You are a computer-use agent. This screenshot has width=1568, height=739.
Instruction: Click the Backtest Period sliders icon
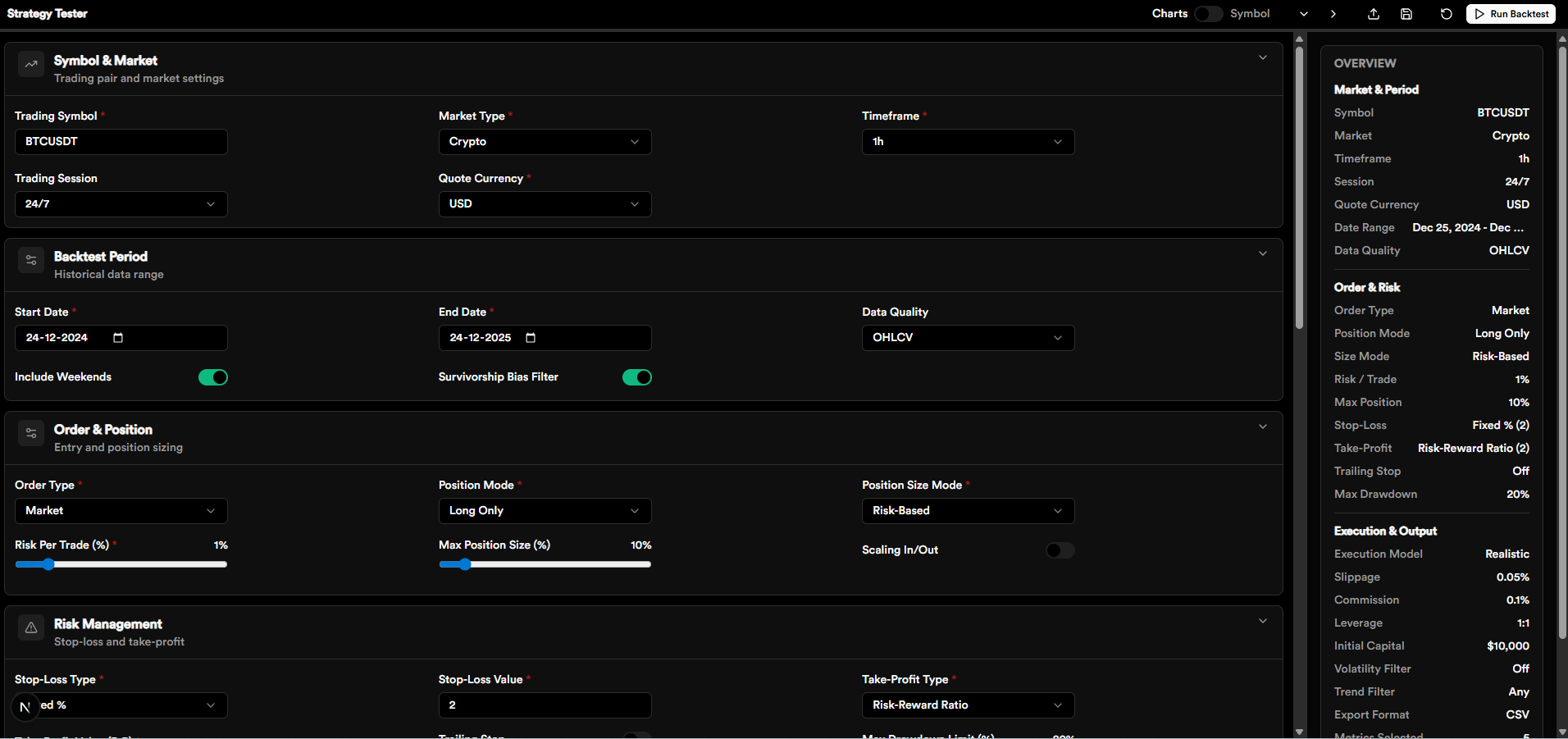pos(31,260)
